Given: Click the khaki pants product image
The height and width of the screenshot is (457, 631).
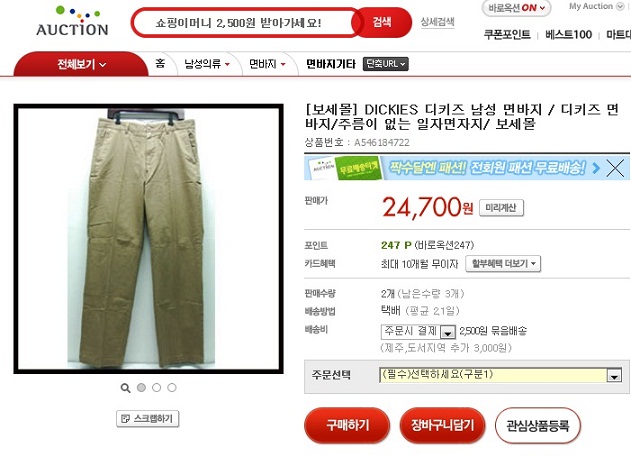Looking at the screenshot, I should pos(148,239).
